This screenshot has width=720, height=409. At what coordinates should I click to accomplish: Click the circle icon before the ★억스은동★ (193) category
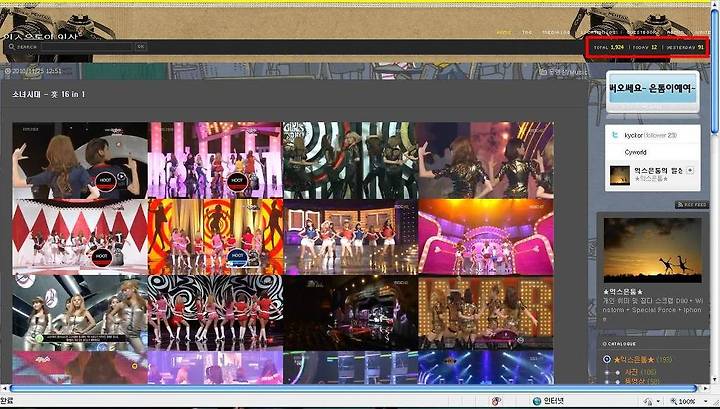(607, 359)
